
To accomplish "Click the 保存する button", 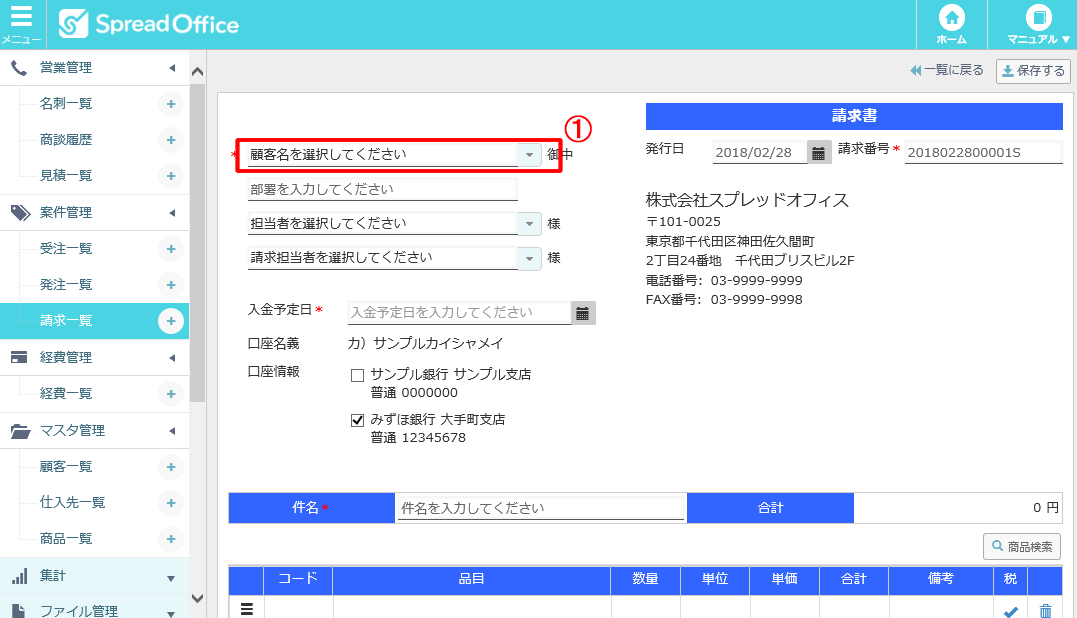I will [1033, 71].
